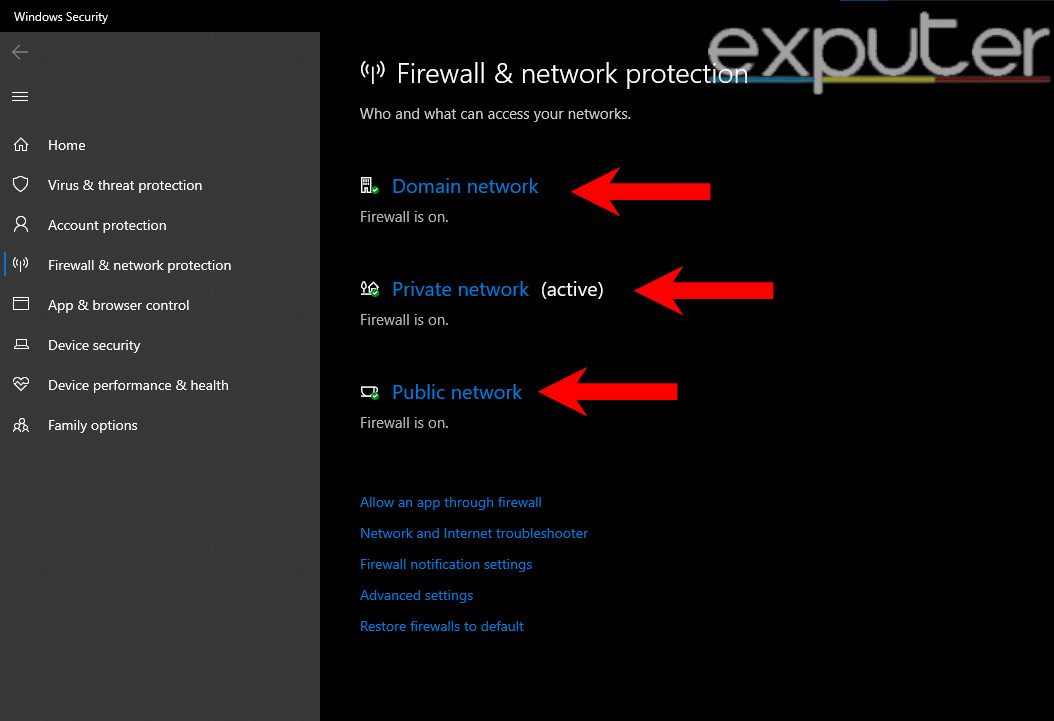Click the Firewall & network protection sidebar icon
Image resolution: width=1054 pixels, height=721 pixels.
tap(21, 265)
